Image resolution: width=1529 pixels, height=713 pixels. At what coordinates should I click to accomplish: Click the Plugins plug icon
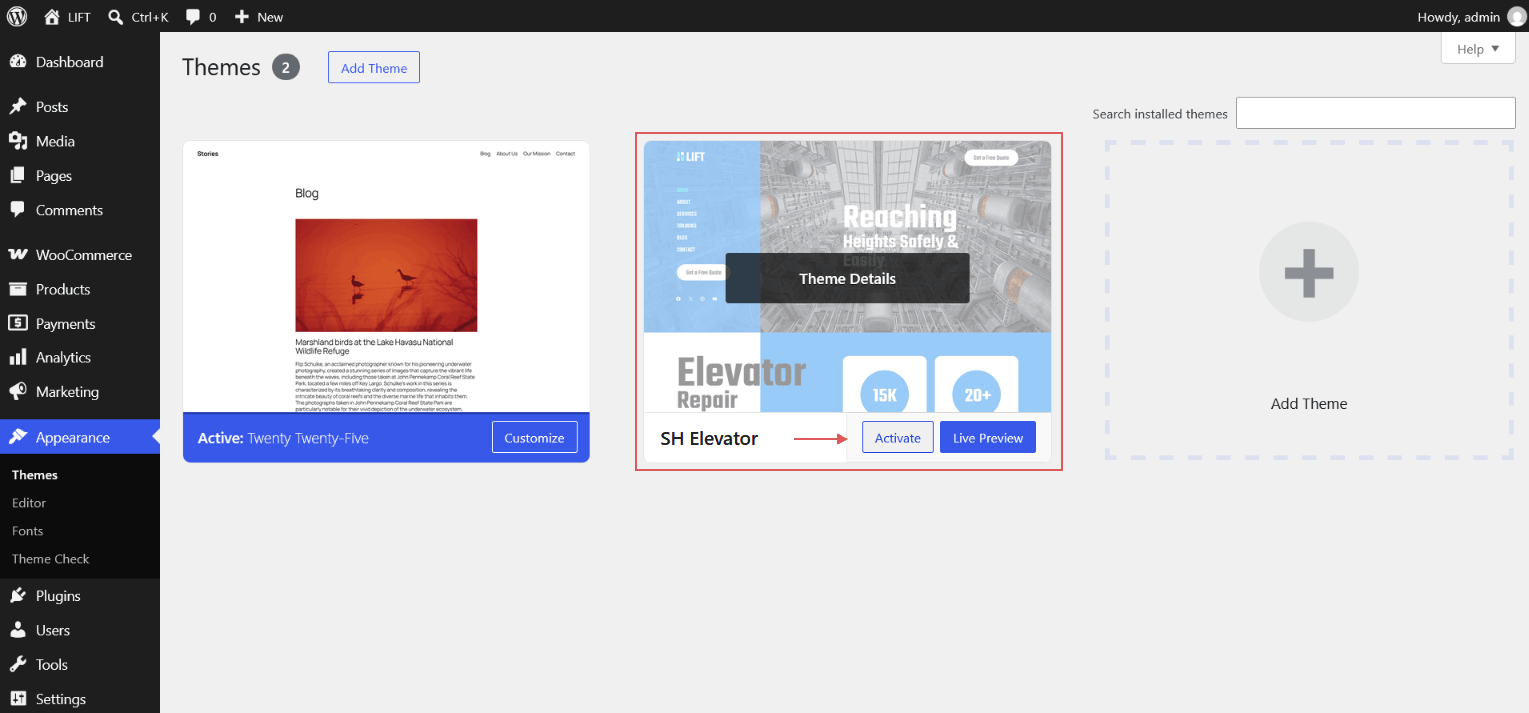click(18, 596)
